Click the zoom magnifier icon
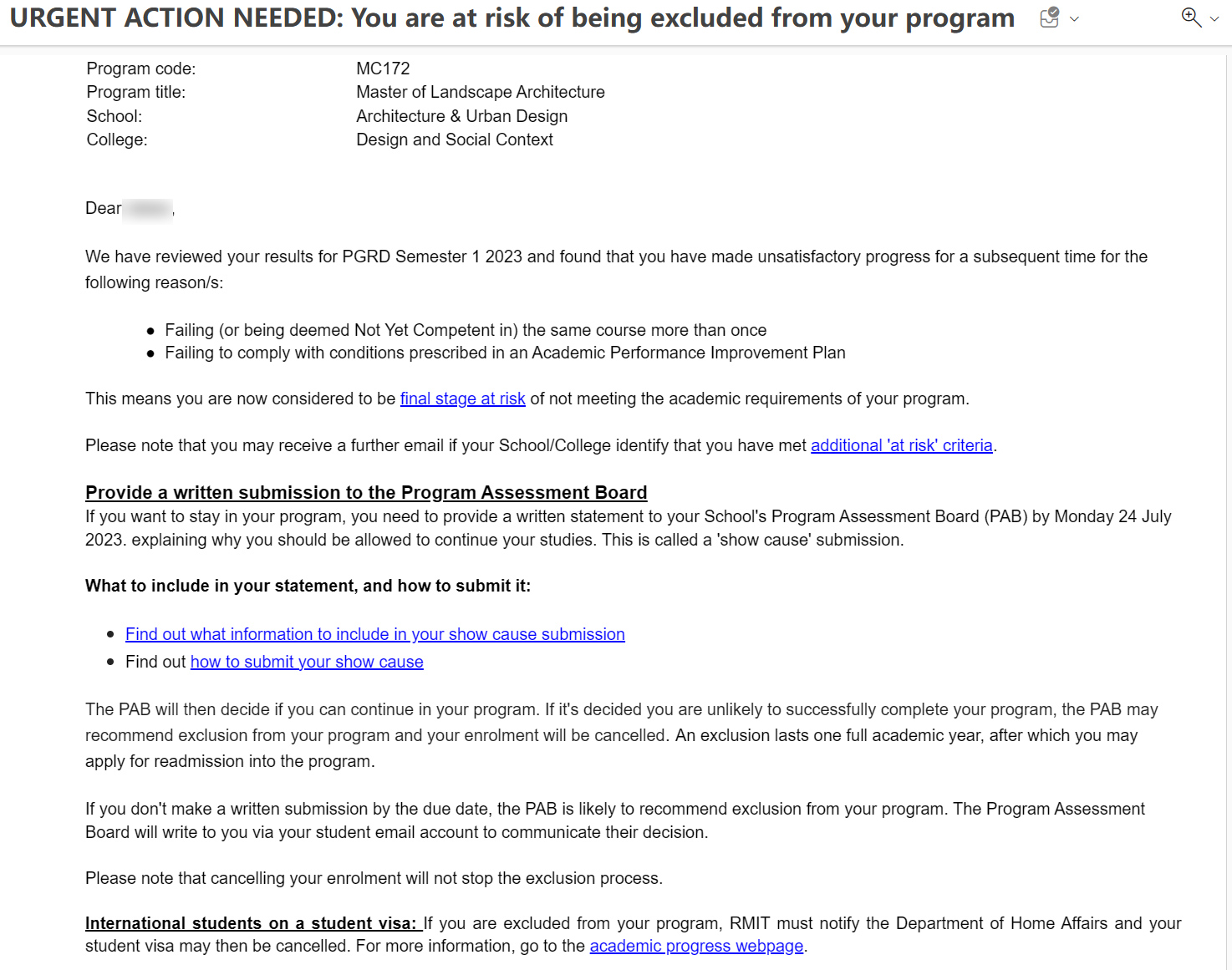Image resolution: width=1232 pixels, height=970 pixels. pos(1191,18)
